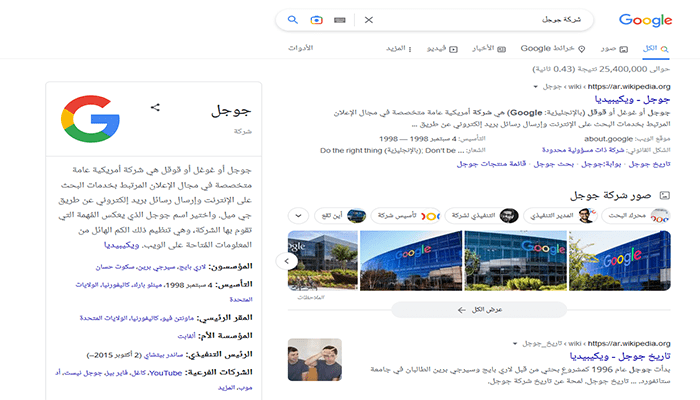Screen dimensions: 700x400
Task: Click the share icon in knowledge panel
Action: [155, 107]
